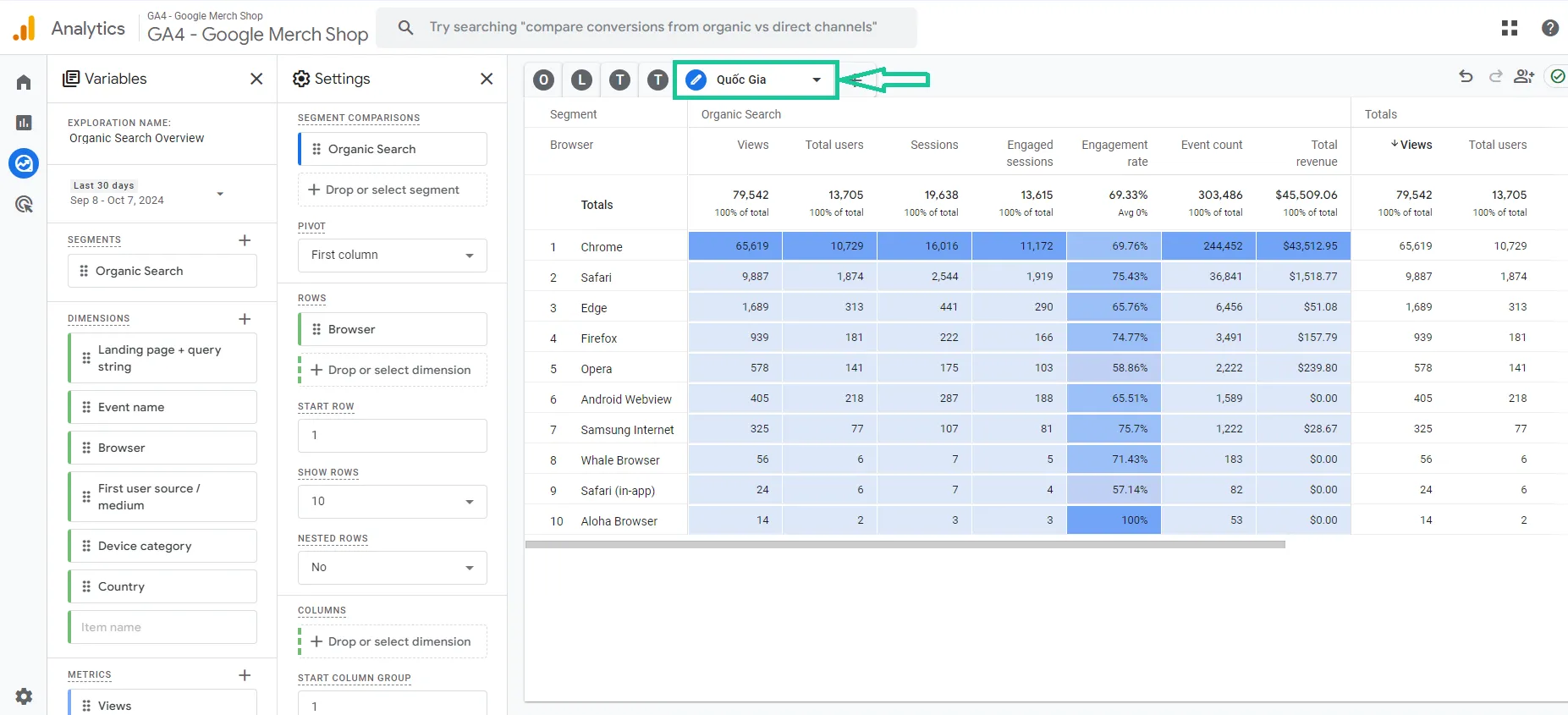Select the Device category dimension
Image resolution: width=1568 pixels, height=715 pixels.
tap(162, 547)
